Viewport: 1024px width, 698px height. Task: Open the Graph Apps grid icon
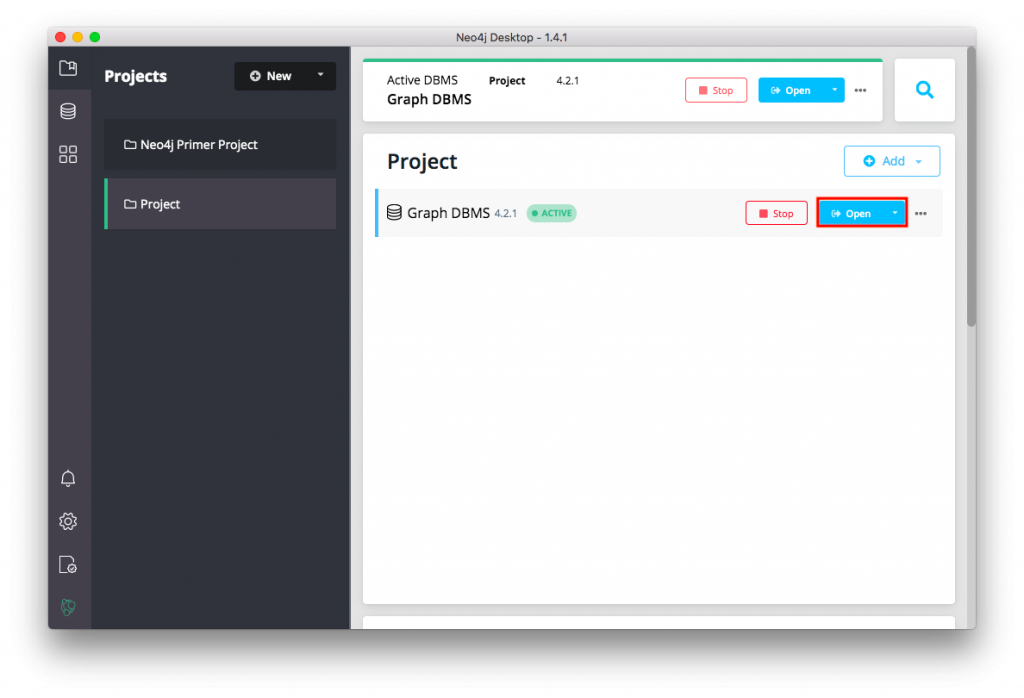[68, 154]
